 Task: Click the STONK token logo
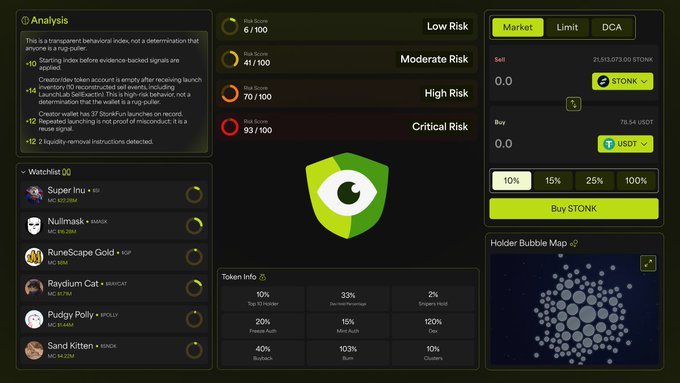[603, 81]
